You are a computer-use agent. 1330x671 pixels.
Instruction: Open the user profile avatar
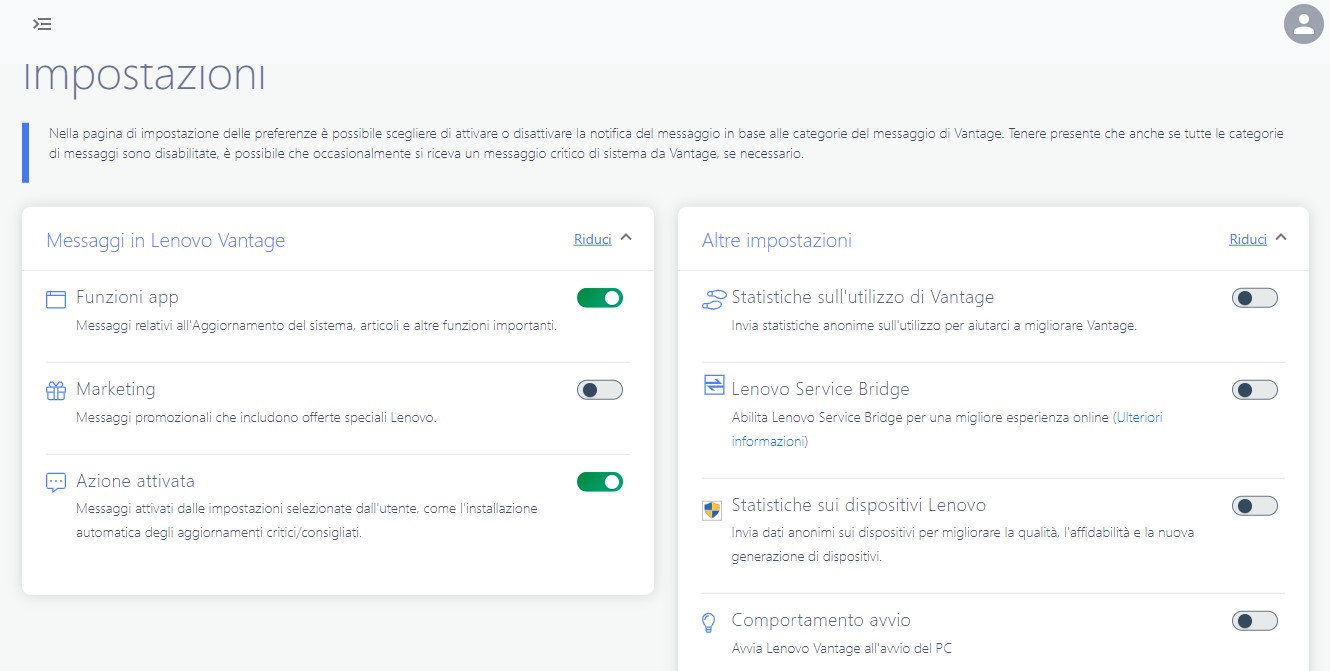(x=1304, y=24)
